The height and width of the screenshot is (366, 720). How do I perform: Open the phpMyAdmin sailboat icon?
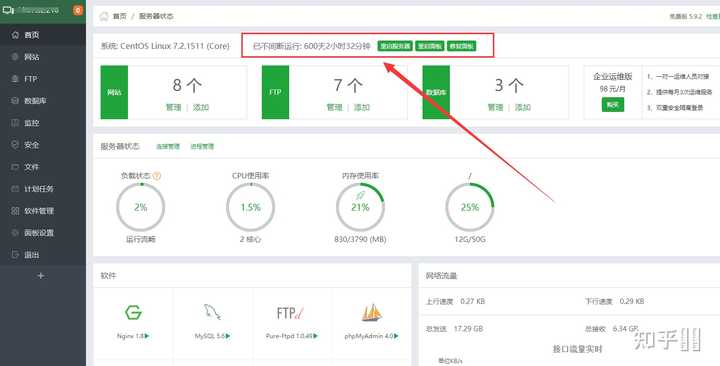371,312
